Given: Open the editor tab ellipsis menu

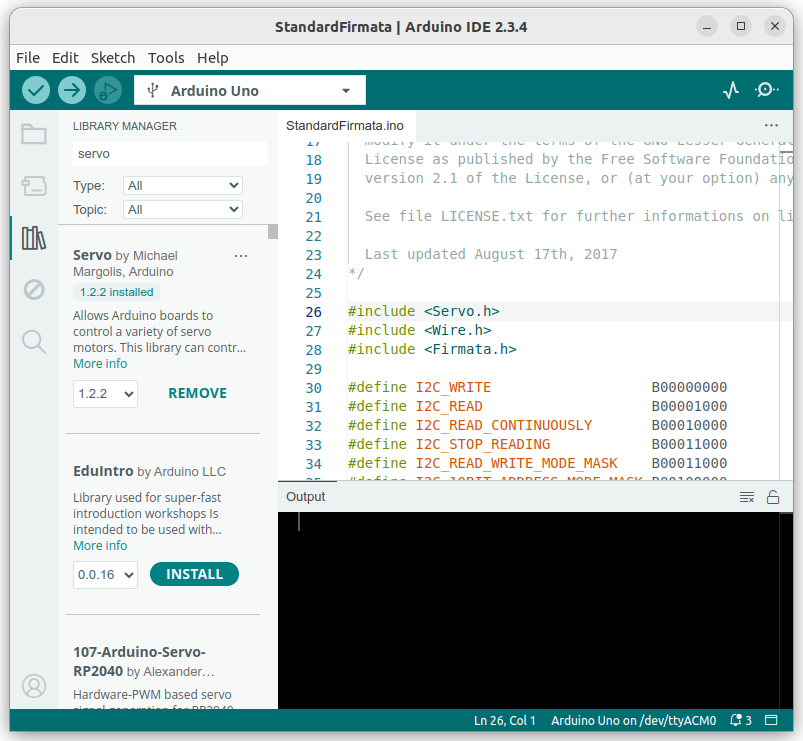Looking at the screenshot, I should [x=771, y=125].
